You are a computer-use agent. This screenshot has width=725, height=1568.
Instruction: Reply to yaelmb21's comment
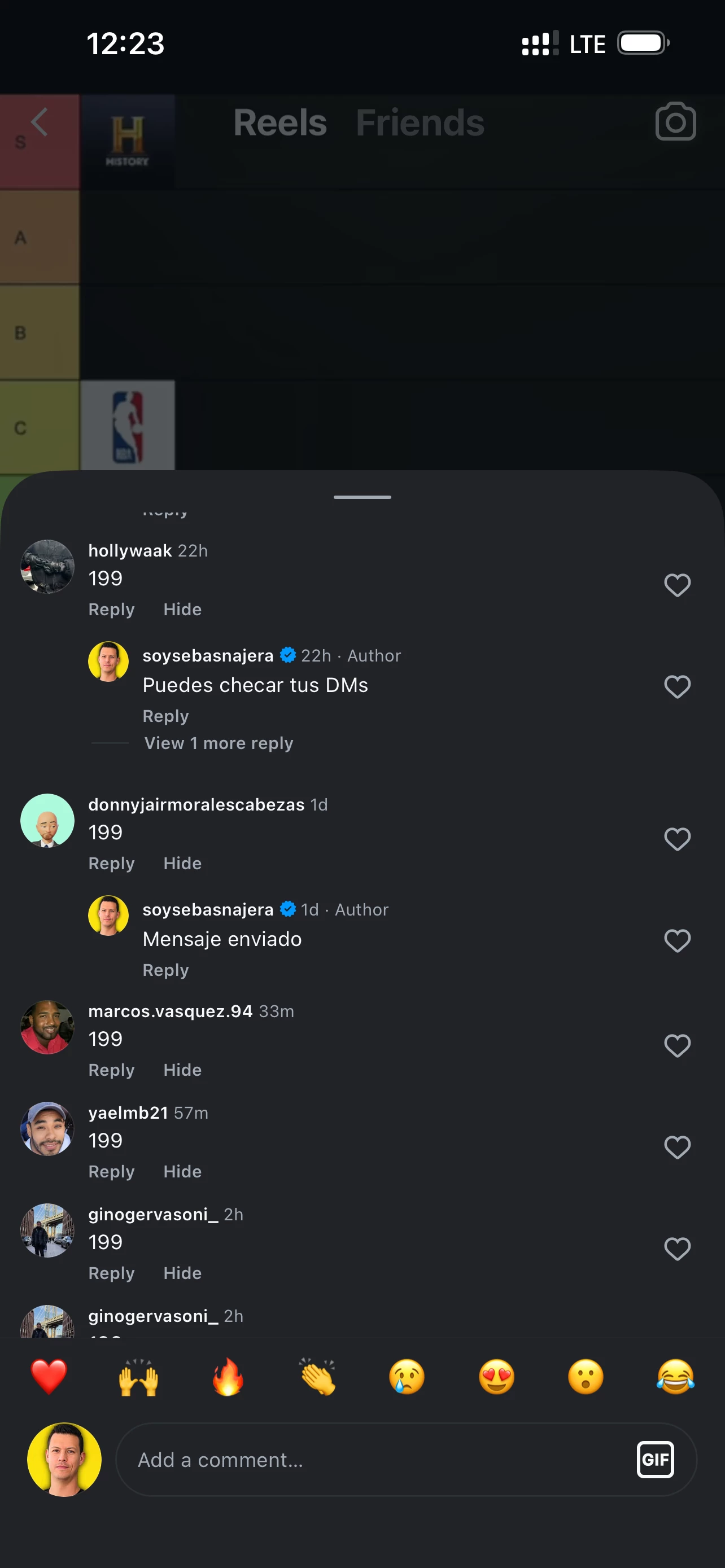[x=111, y=1171]
